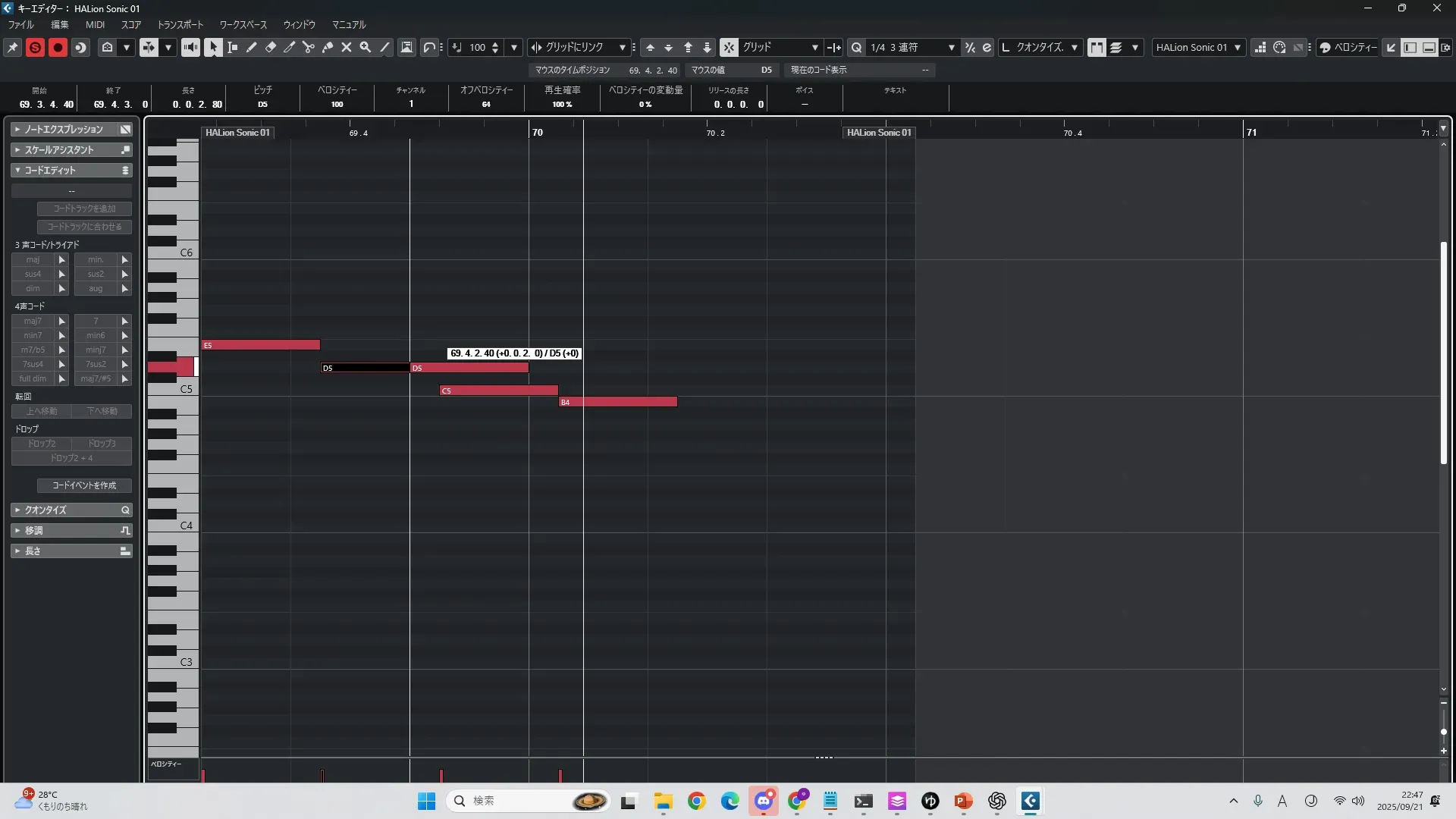Open the MIDI menu
The width and height of the screenshot is (1456, 819).
(x=95, y=24)
